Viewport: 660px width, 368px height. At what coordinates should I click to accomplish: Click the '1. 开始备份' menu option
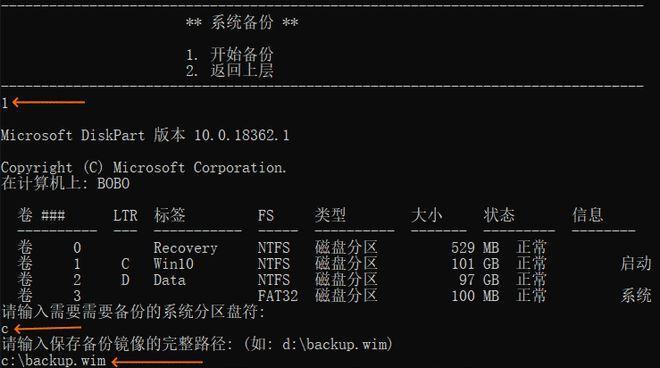pos(229,54)
